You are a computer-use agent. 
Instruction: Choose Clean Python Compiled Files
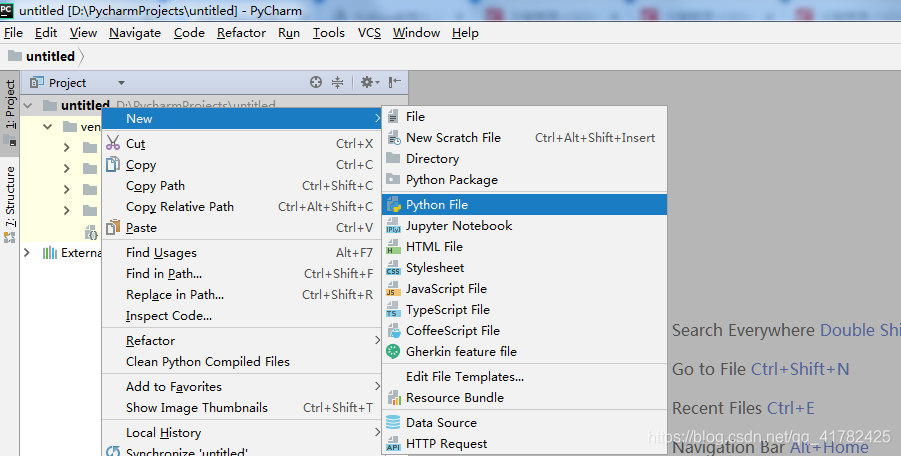pos(242,362)
